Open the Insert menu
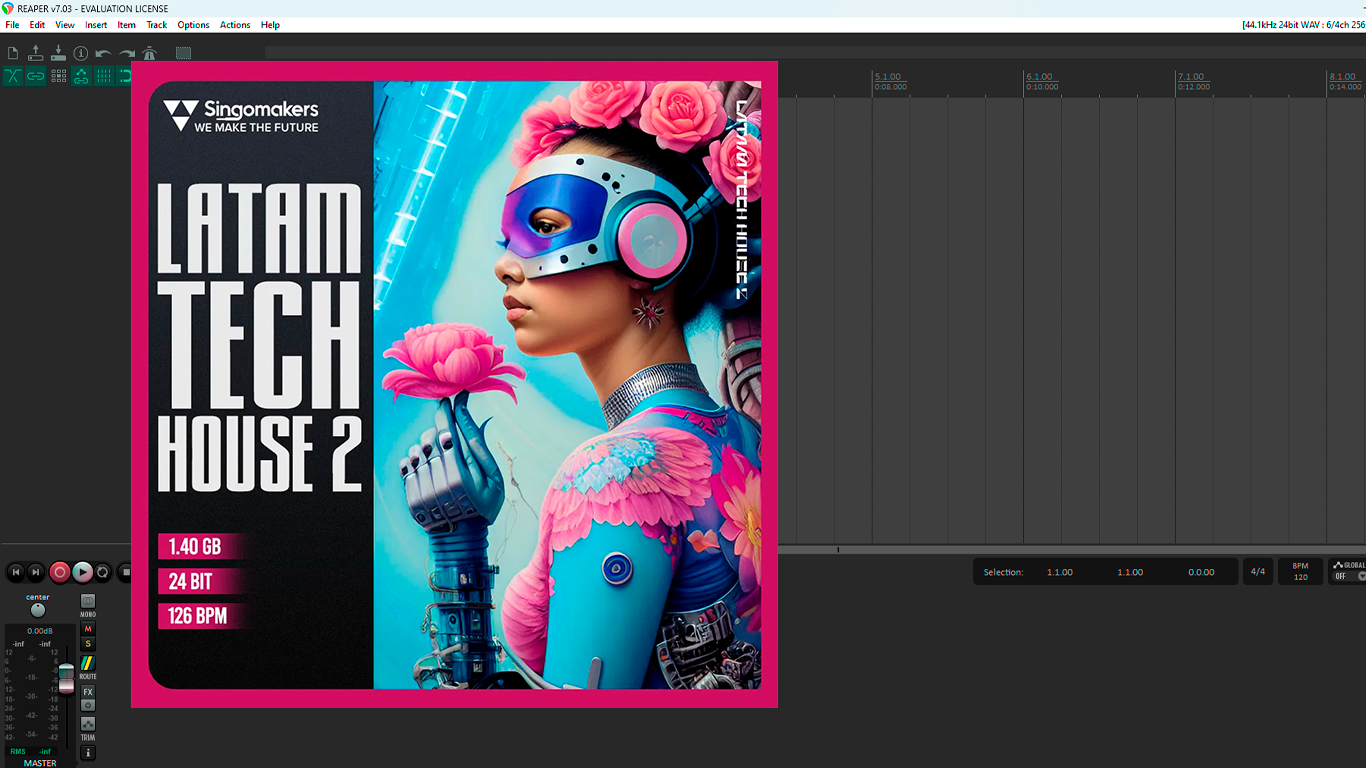 coord(96,25)
